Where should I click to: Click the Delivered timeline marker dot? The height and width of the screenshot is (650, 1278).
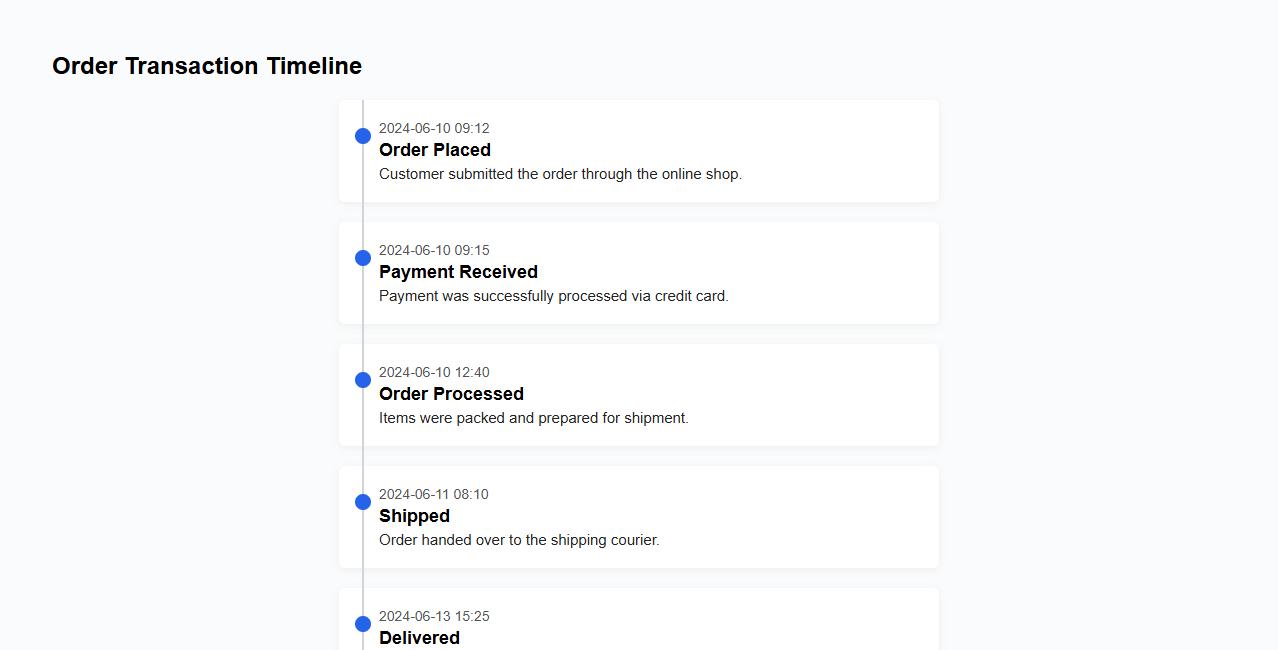363,624
